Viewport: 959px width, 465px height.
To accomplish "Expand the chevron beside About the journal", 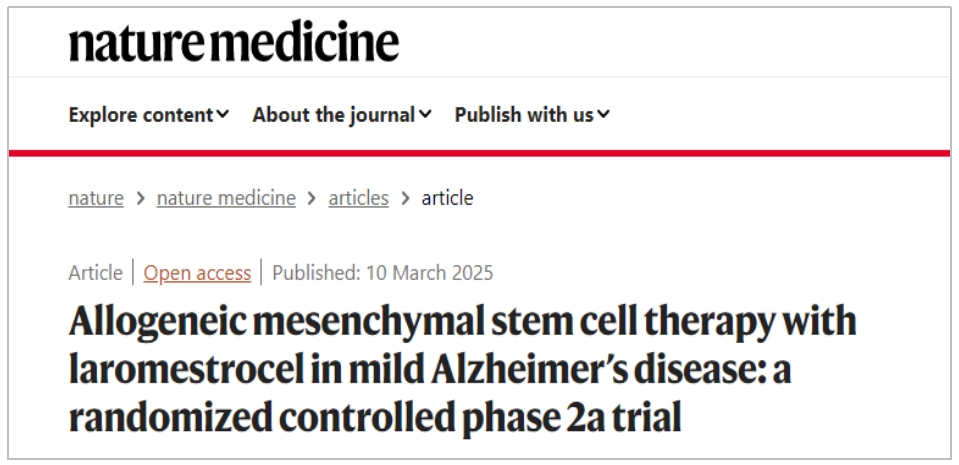I will [426, 115].
